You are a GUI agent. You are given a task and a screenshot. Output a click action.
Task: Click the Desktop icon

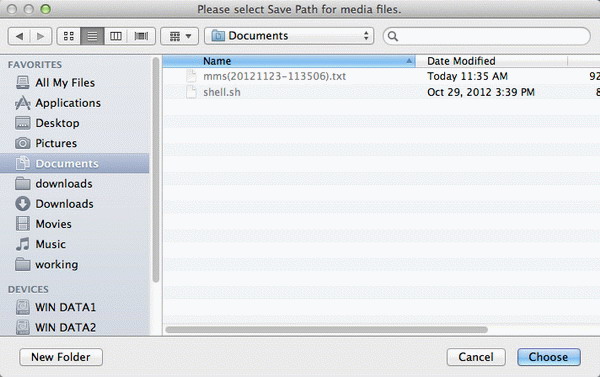[x=23, y=123]
